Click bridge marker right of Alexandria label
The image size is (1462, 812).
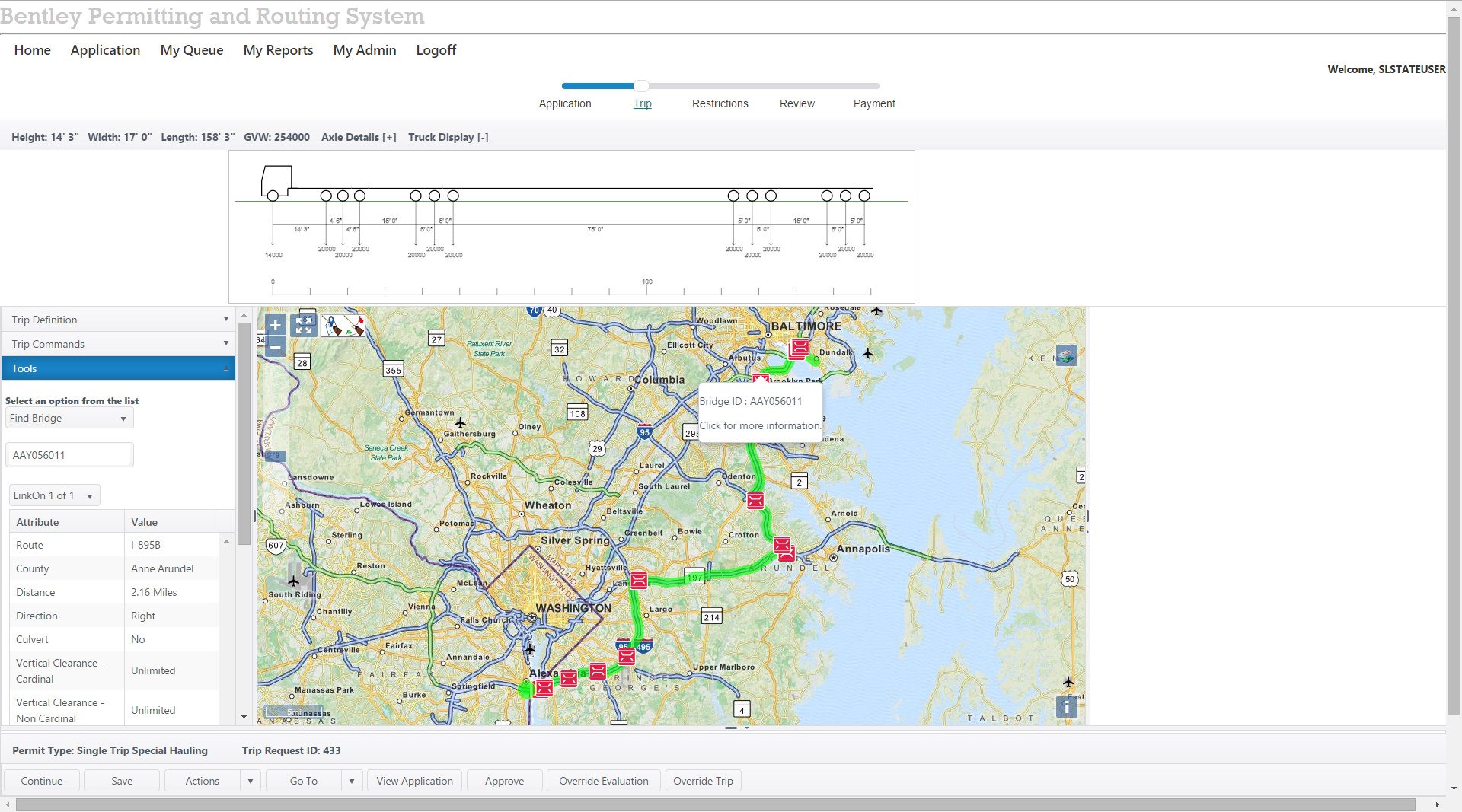point(569,679)
